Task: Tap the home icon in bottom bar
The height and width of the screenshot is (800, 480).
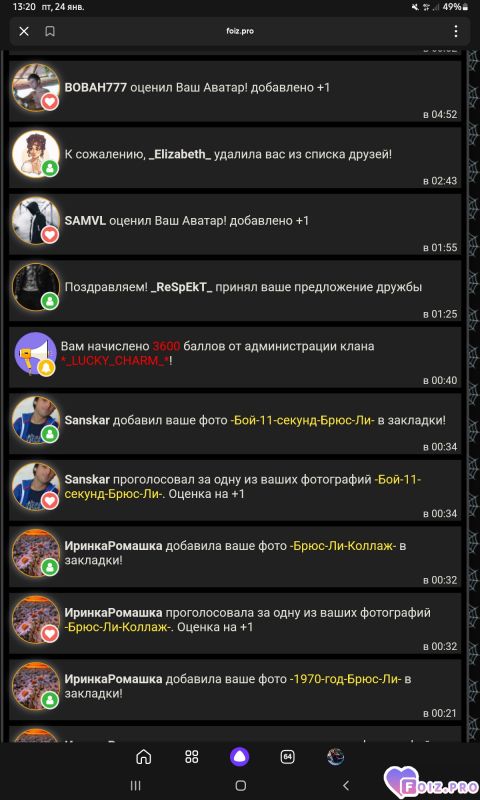Action: point(144,757)
